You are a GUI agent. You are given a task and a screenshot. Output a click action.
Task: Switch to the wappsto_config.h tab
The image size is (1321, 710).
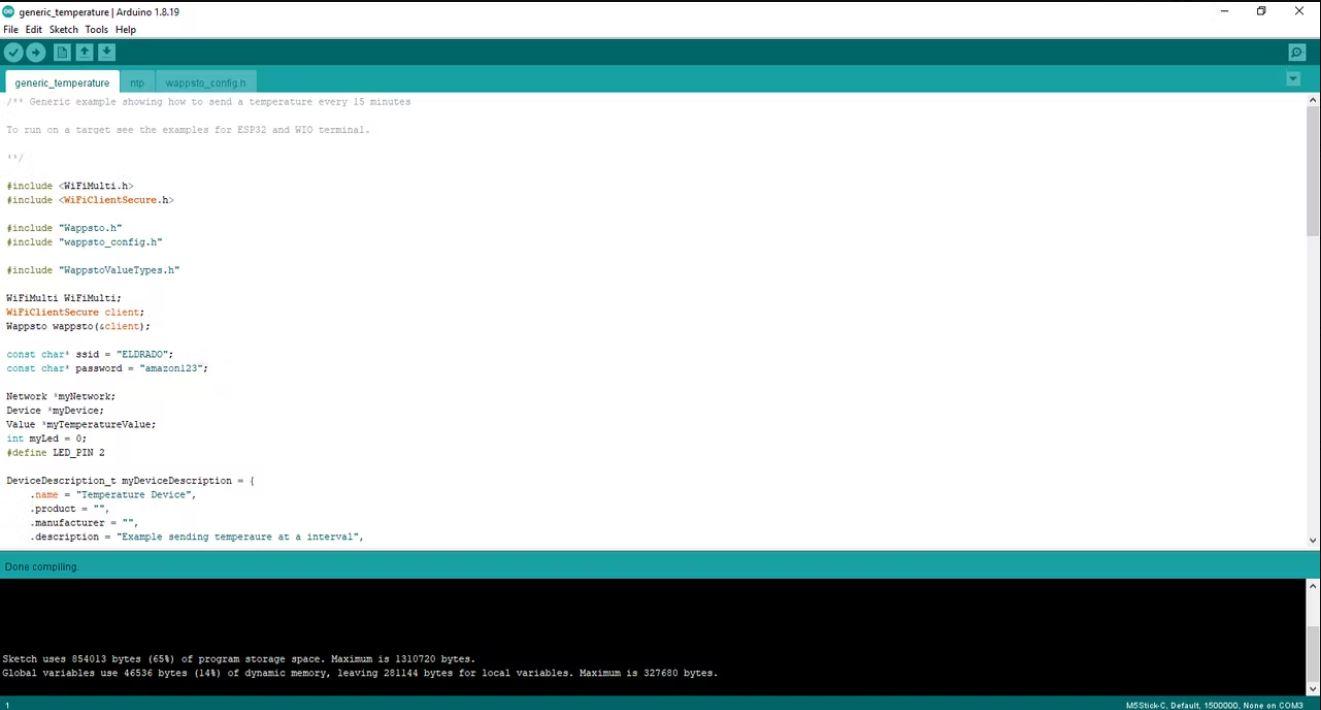[205, 82]
